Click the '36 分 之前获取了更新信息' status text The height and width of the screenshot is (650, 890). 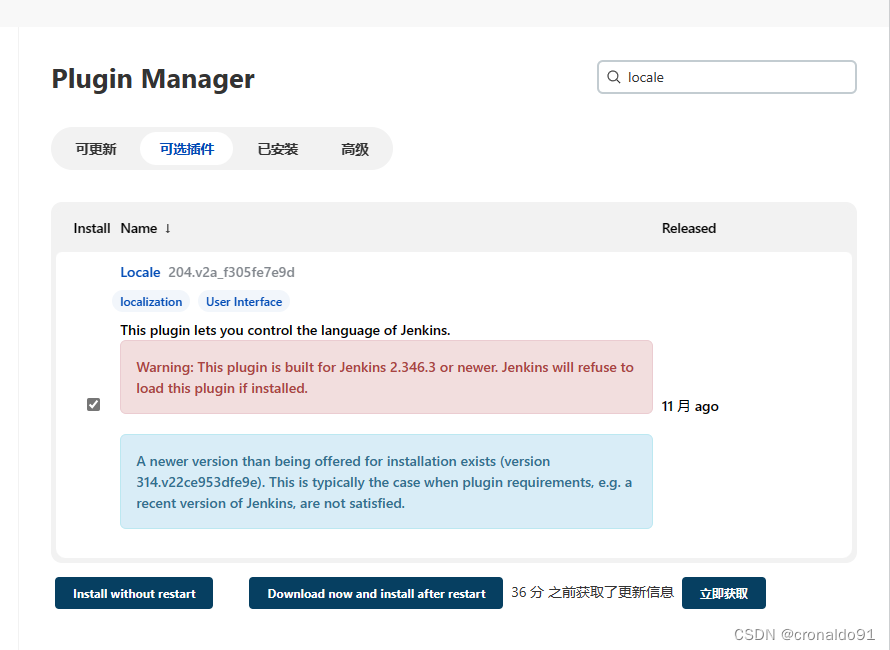point(592,593)
